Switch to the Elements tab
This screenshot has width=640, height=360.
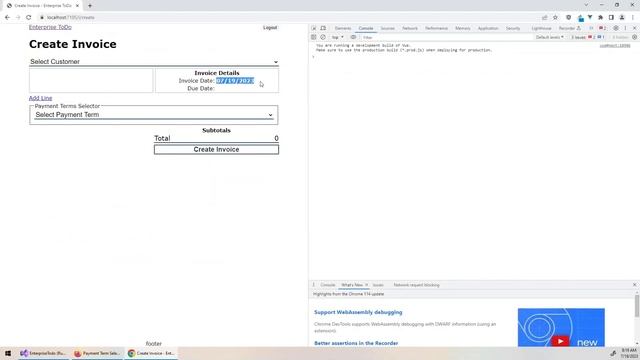[342, 28]
